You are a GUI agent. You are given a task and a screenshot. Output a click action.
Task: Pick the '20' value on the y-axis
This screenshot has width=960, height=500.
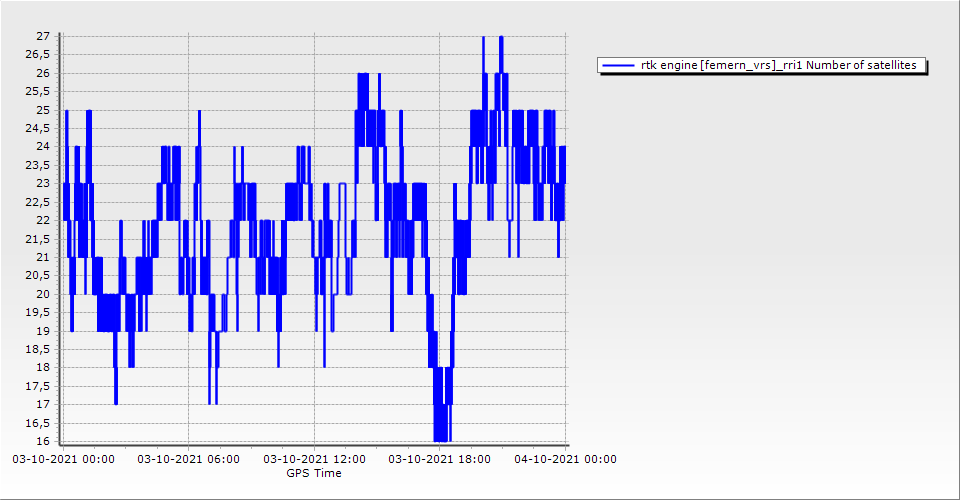(43, 294)
